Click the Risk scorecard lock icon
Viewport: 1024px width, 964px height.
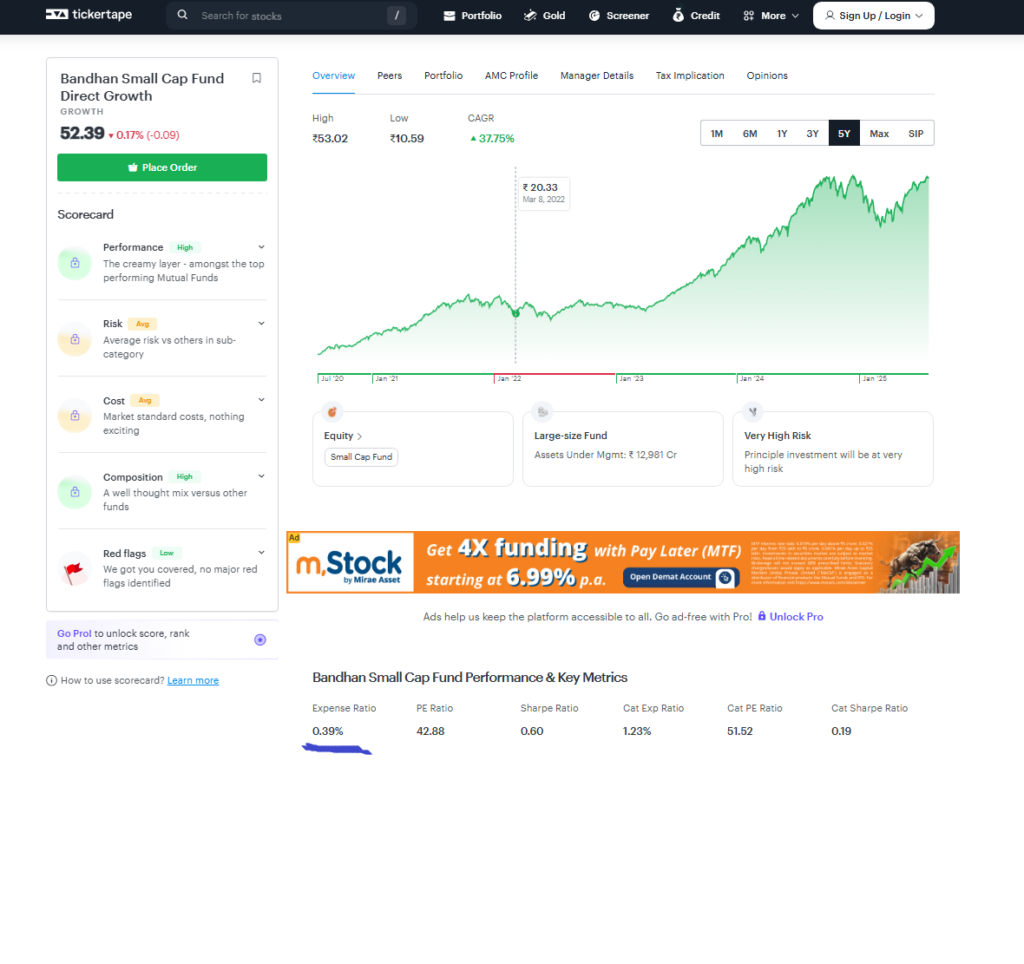(x=74, y=339)
